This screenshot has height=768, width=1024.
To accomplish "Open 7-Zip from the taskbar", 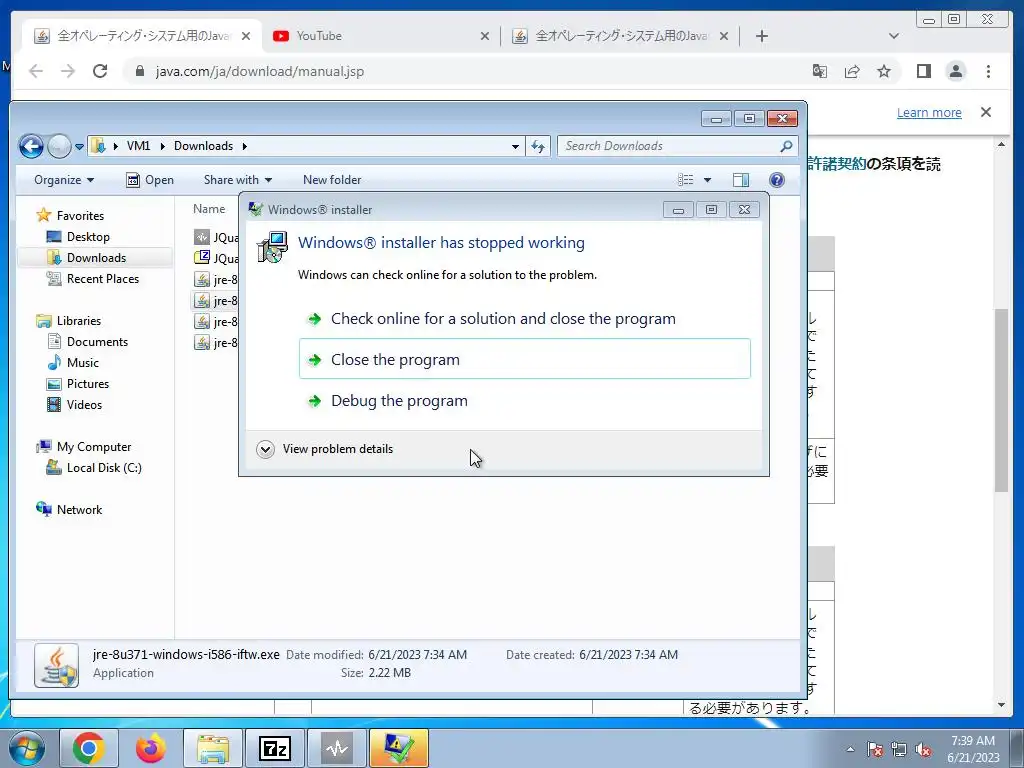I will (x=274, y=748).
